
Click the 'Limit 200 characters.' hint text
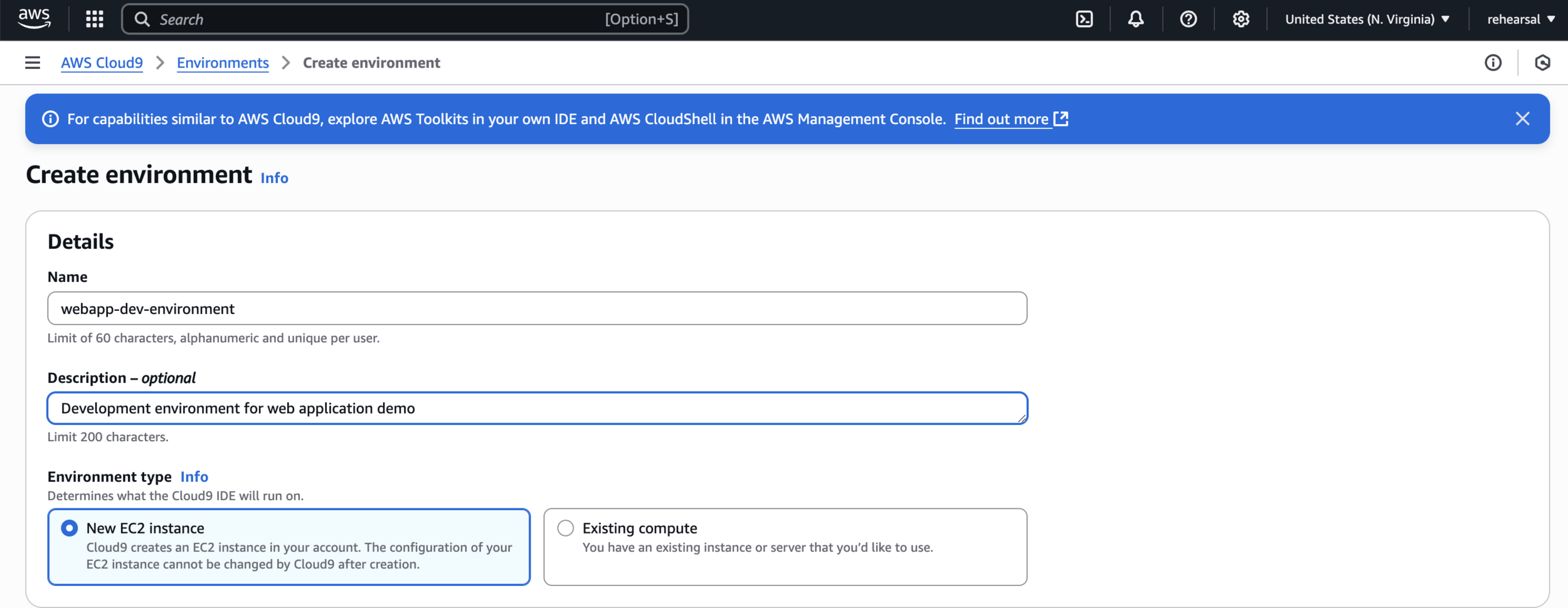point(108,437)
